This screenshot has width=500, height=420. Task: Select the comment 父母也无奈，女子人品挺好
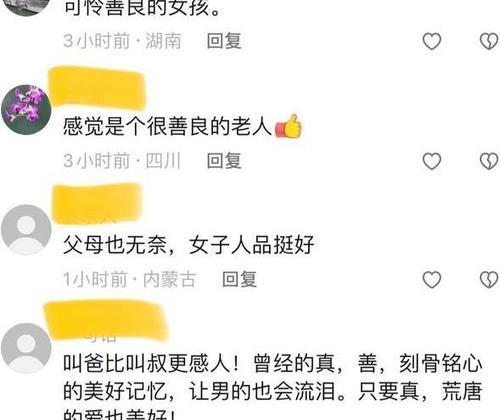point(189,245)
